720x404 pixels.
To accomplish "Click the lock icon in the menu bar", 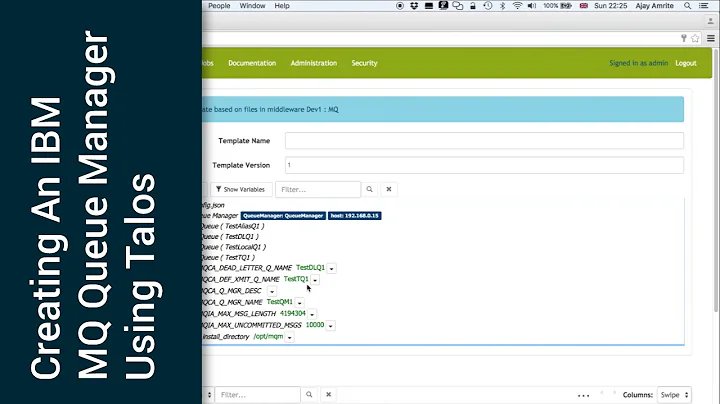I will (x=472, y=6).
